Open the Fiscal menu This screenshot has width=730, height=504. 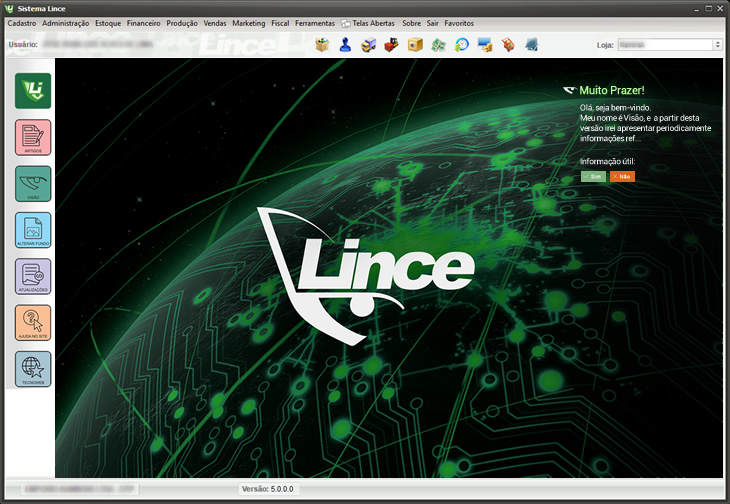click(x=280, y=23)
